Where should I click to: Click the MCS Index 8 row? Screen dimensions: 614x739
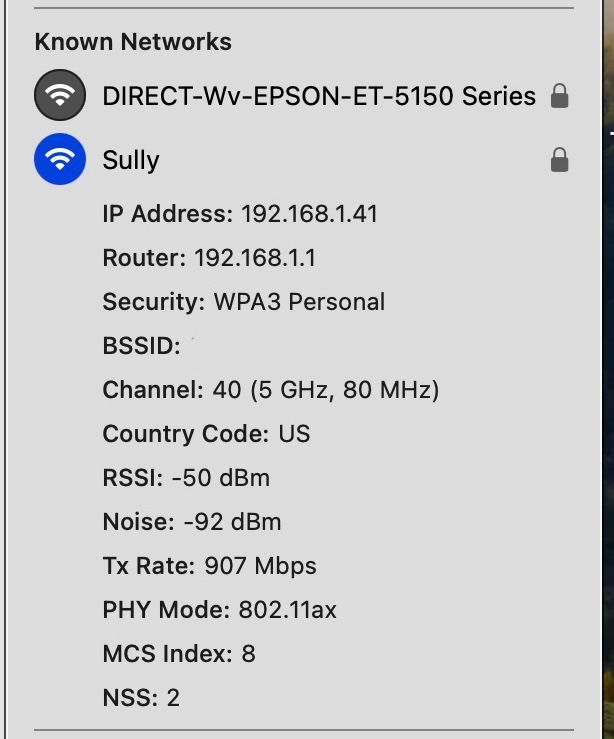179,654
